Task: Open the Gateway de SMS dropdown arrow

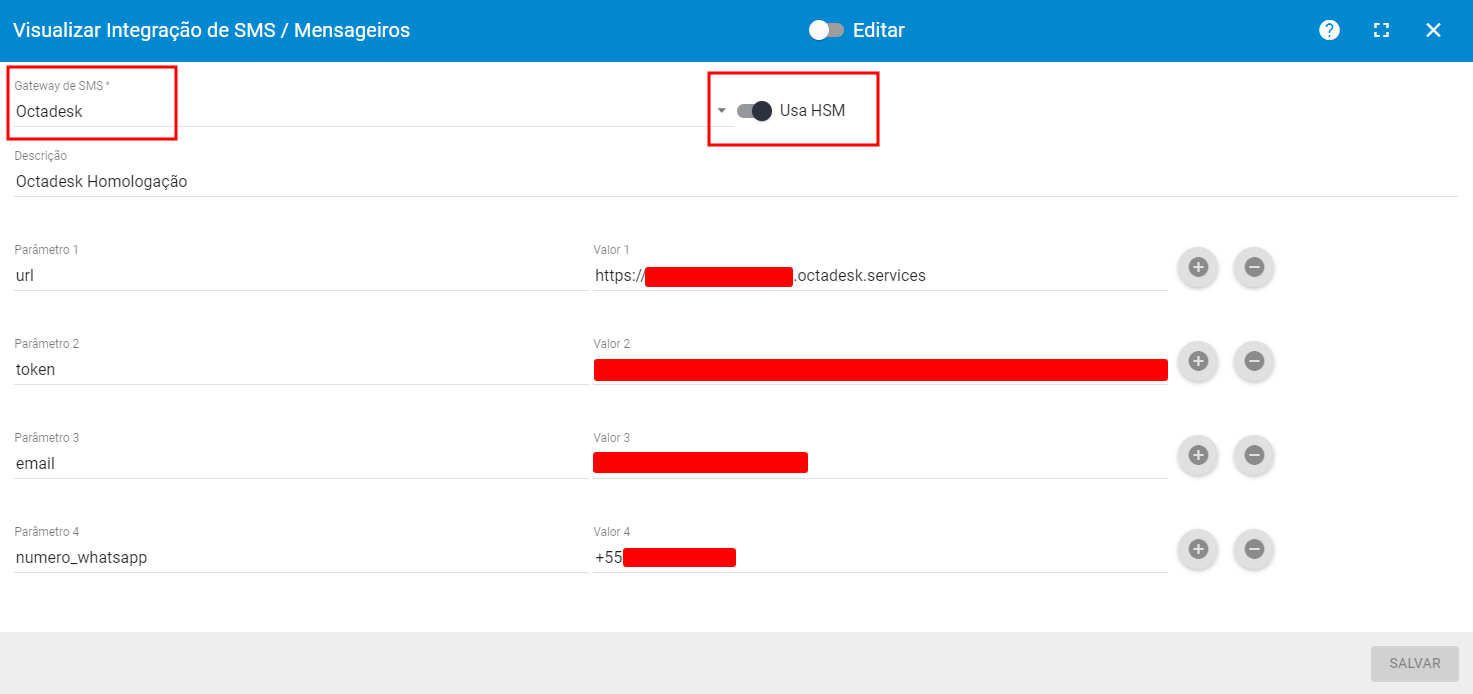Action: pos(722,111)
